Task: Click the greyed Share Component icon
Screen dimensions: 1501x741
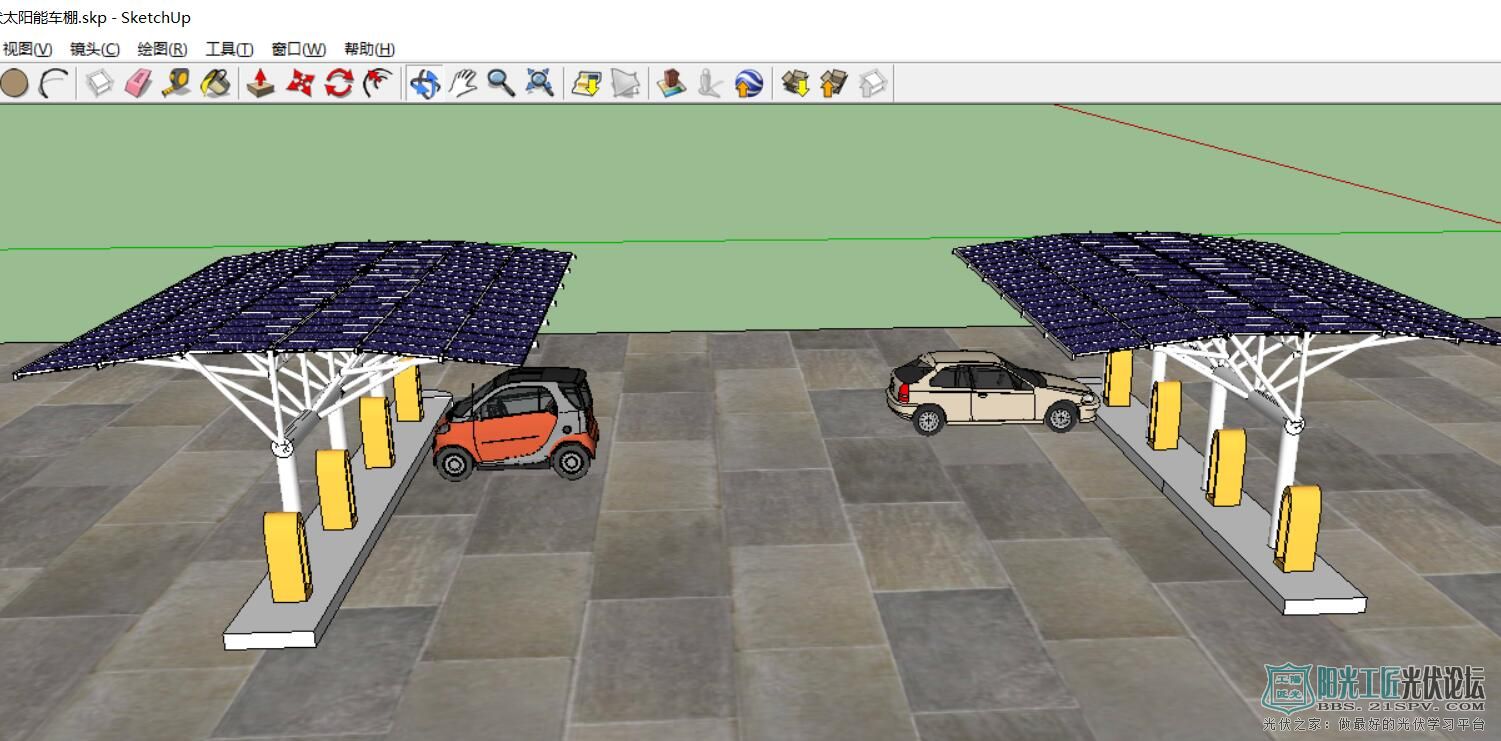Action: pyautogui.click(x=873, y=83)
